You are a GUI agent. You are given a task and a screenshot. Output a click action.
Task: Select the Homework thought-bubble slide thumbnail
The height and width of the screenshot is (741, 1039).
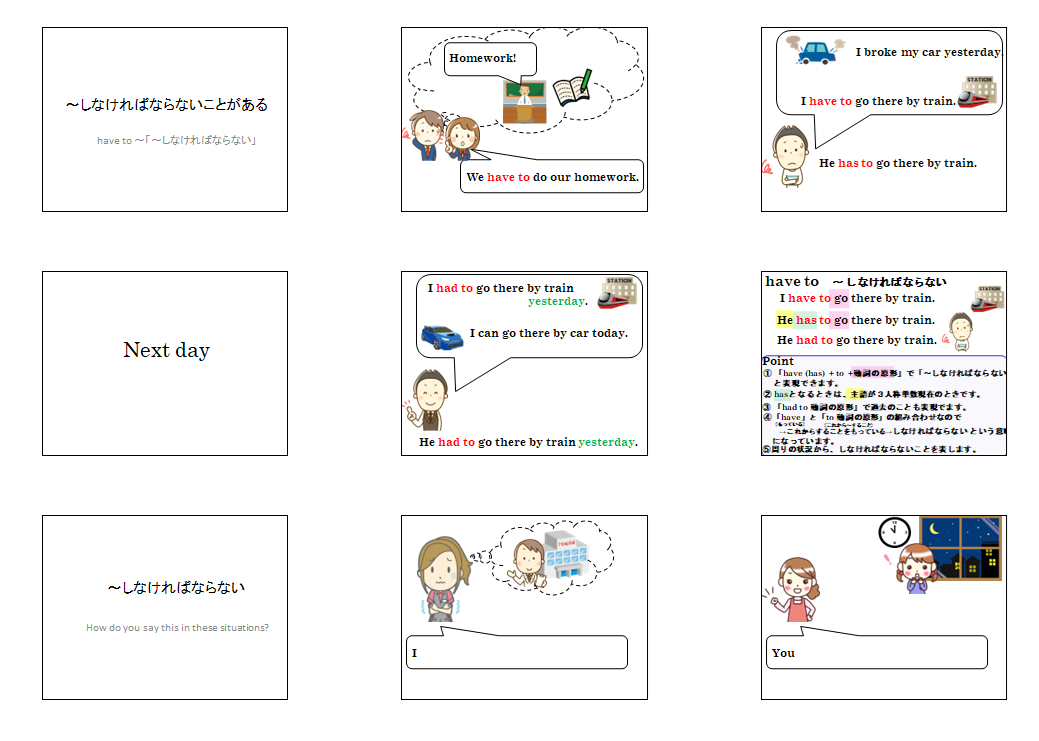[x=524, y=119]
